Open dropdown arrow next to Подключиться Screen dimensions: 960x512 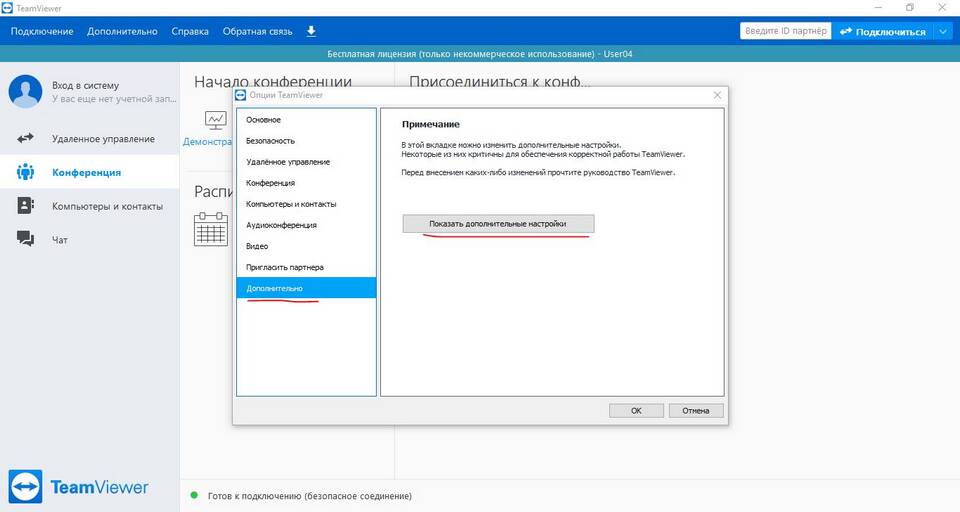(x=943, y=31)
